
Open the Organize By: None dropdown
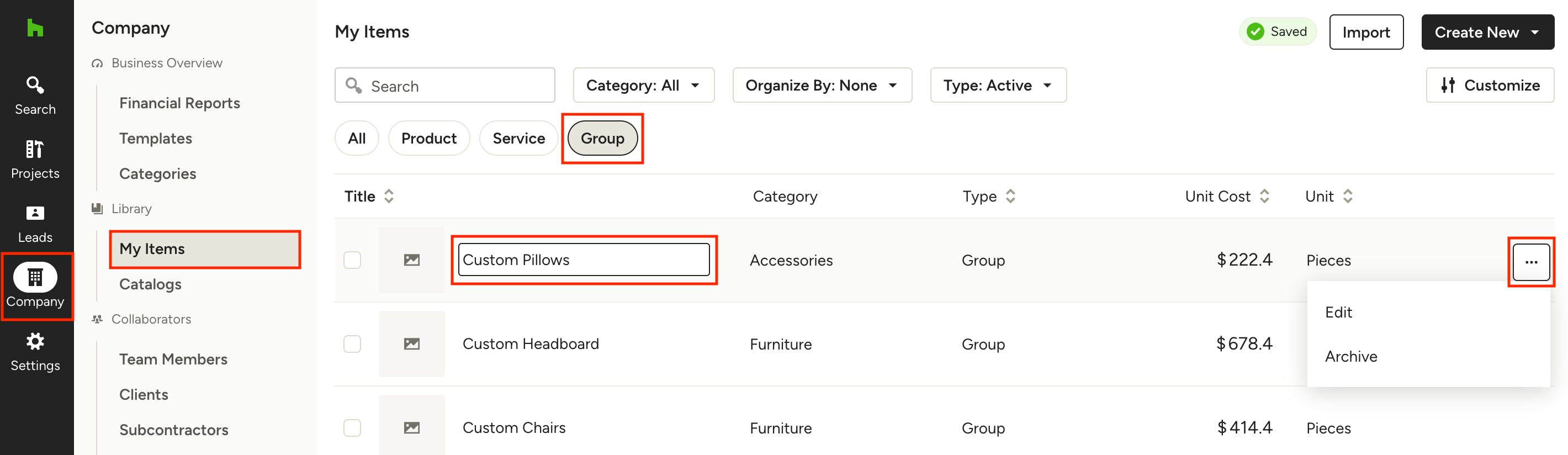coord(821,85)
